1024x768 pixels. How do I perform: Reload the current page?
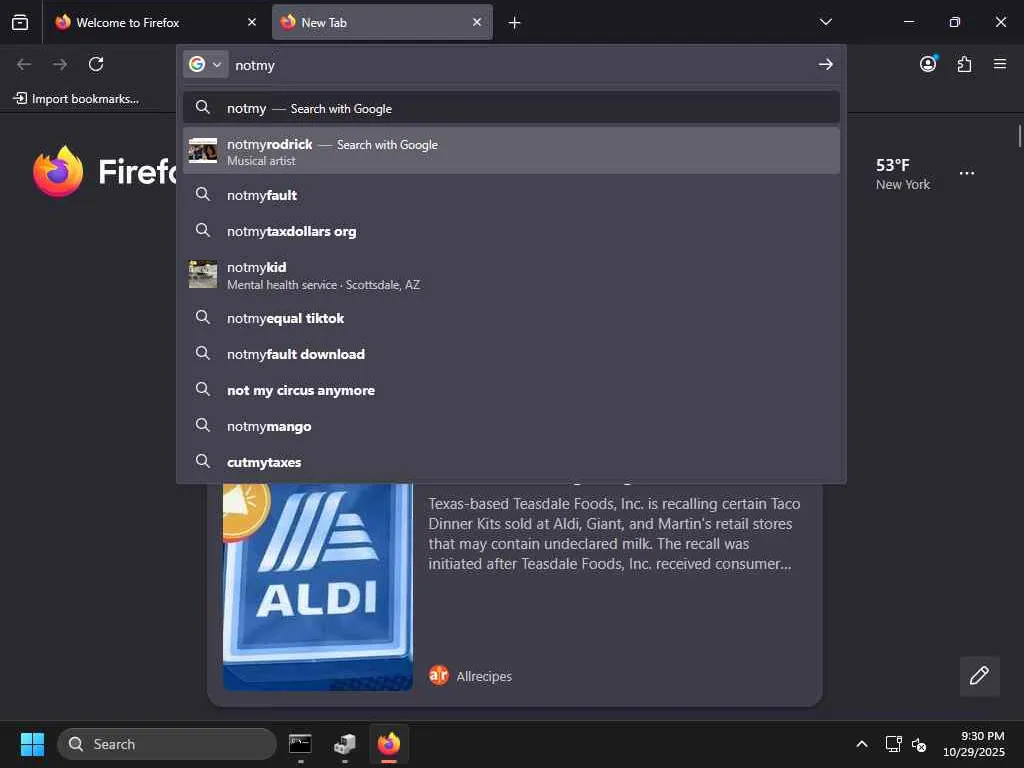(96, 64)
